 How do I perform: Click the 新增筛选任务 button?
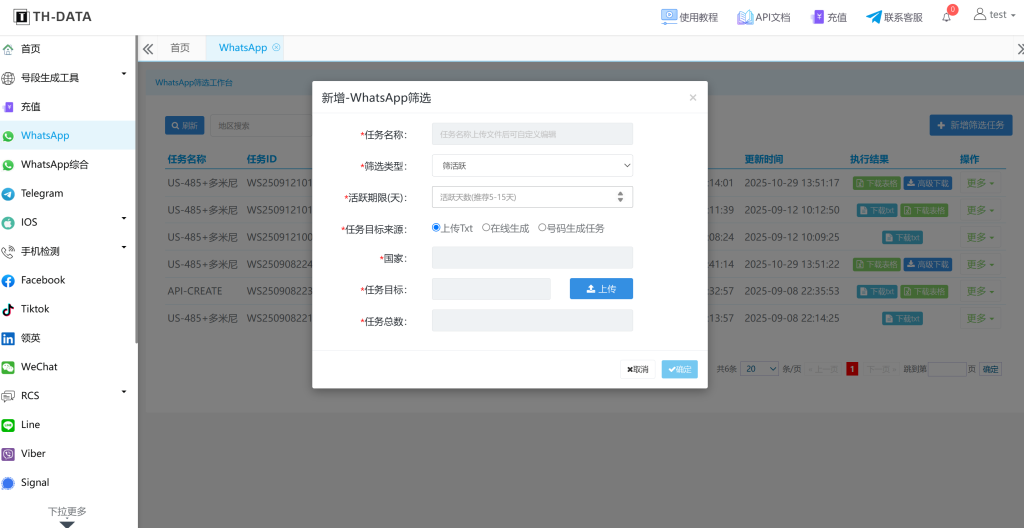(971, 125)
